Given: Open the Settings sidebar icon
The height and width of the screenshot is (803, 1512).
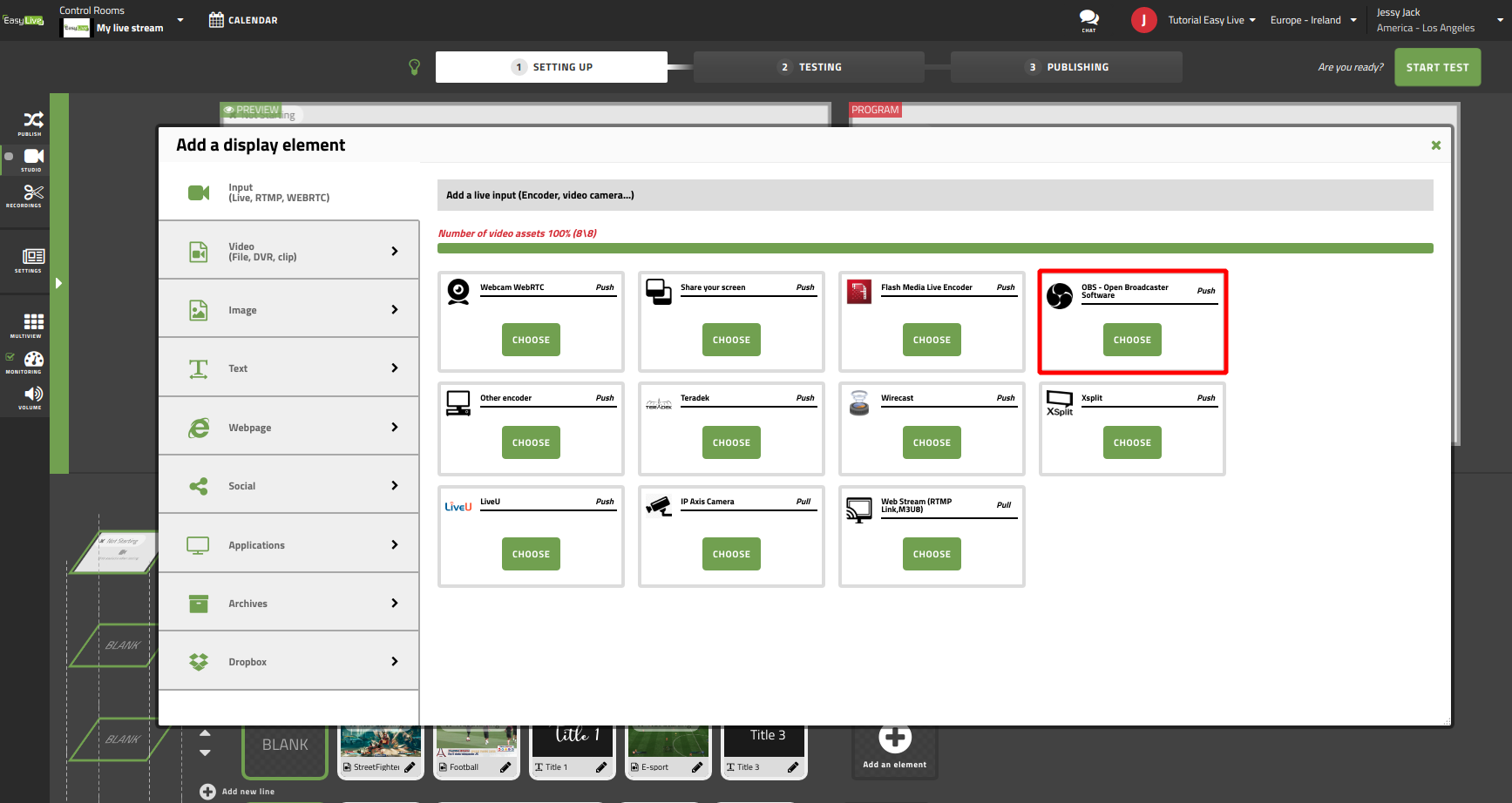Looking at the screenshot, I should [x=33, y=256].
